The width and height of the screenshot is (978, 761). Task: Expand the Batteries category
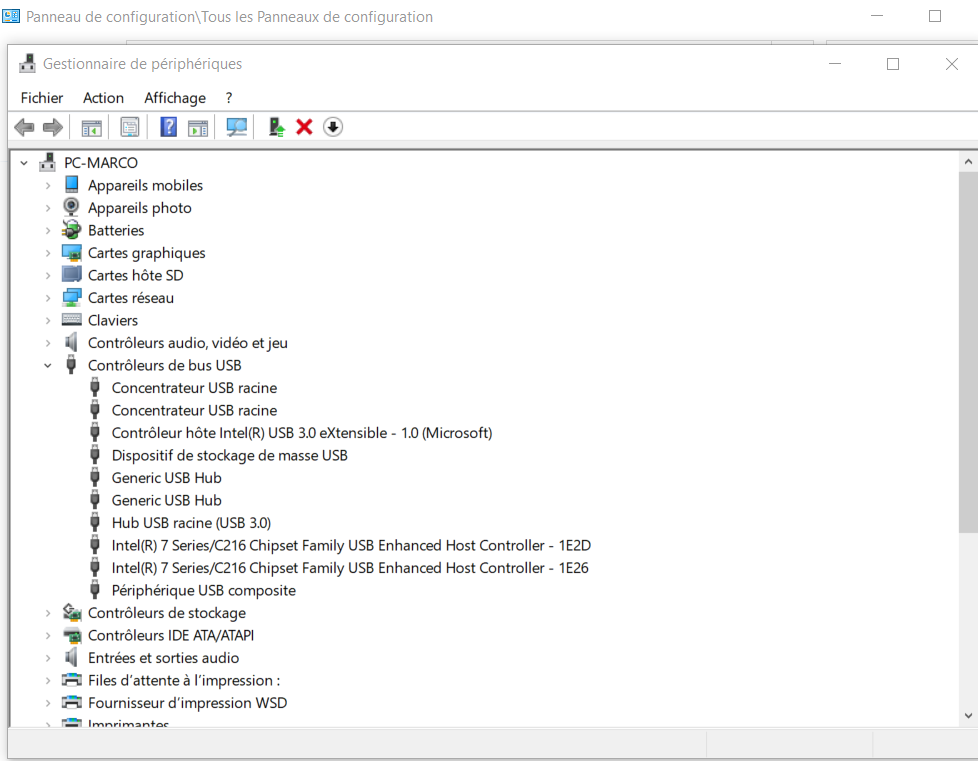coord(48,230)
